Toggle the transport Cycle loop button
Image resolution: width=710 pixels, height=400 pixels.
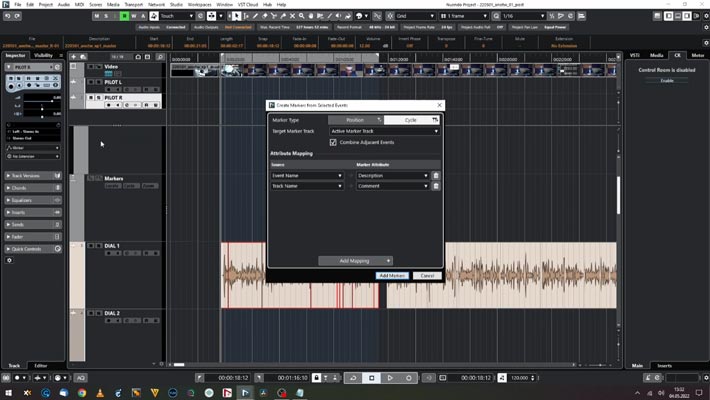(352, 378)
